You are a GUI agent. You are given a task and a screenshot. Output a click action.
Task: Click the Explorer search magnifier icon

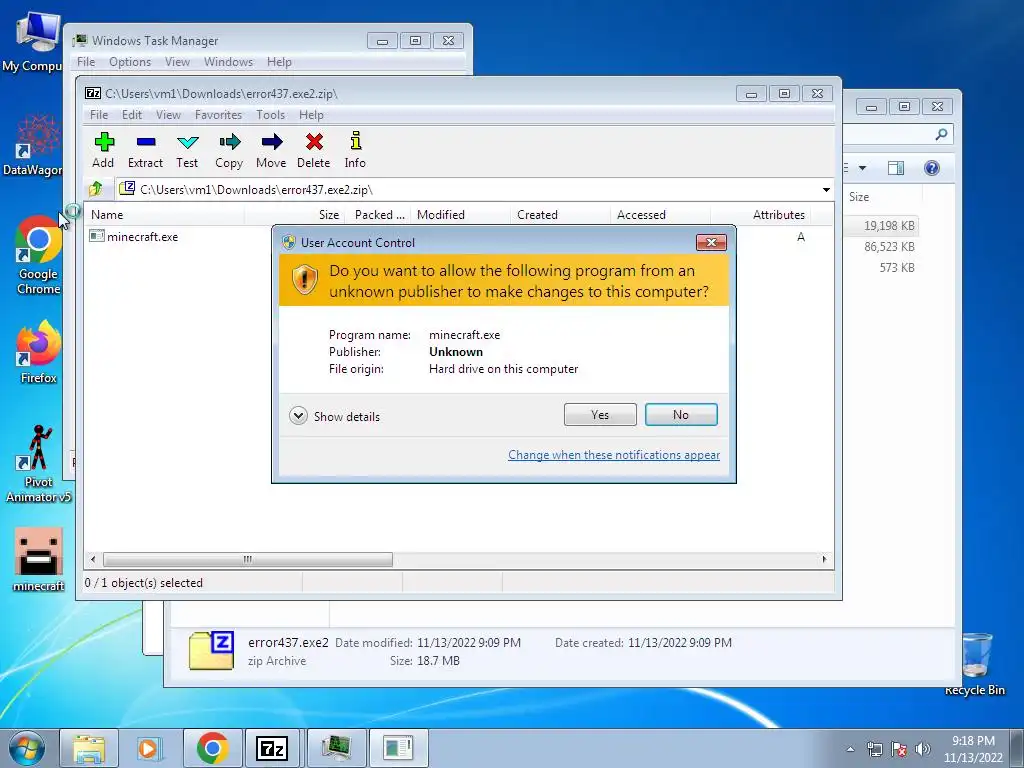click(x=941, y=135)
